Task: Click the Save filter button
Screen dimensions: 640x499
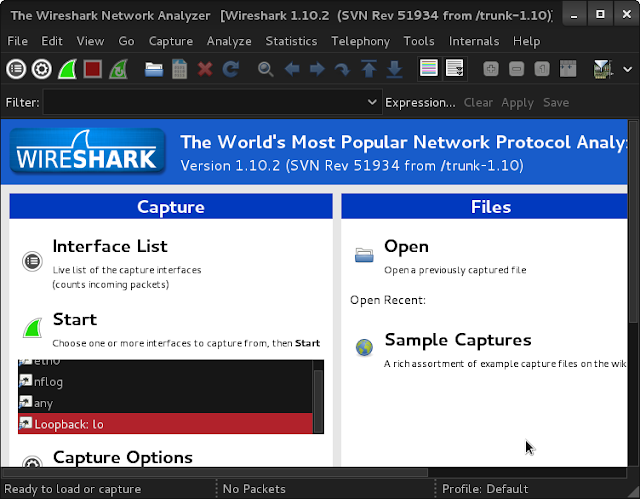Action: [556, 102]
